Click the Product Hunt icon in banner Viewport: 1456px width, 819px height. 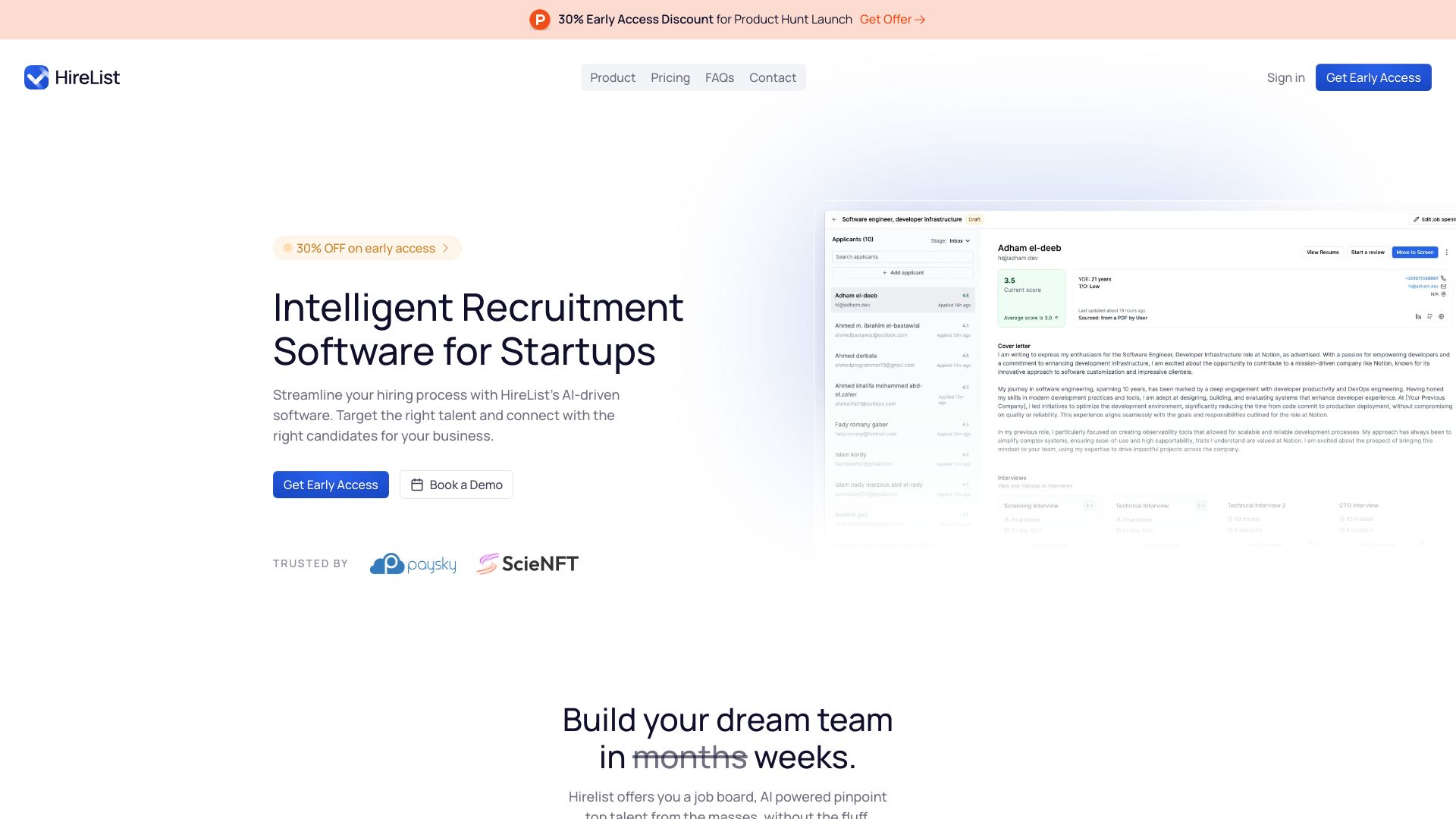pos(540,19)
